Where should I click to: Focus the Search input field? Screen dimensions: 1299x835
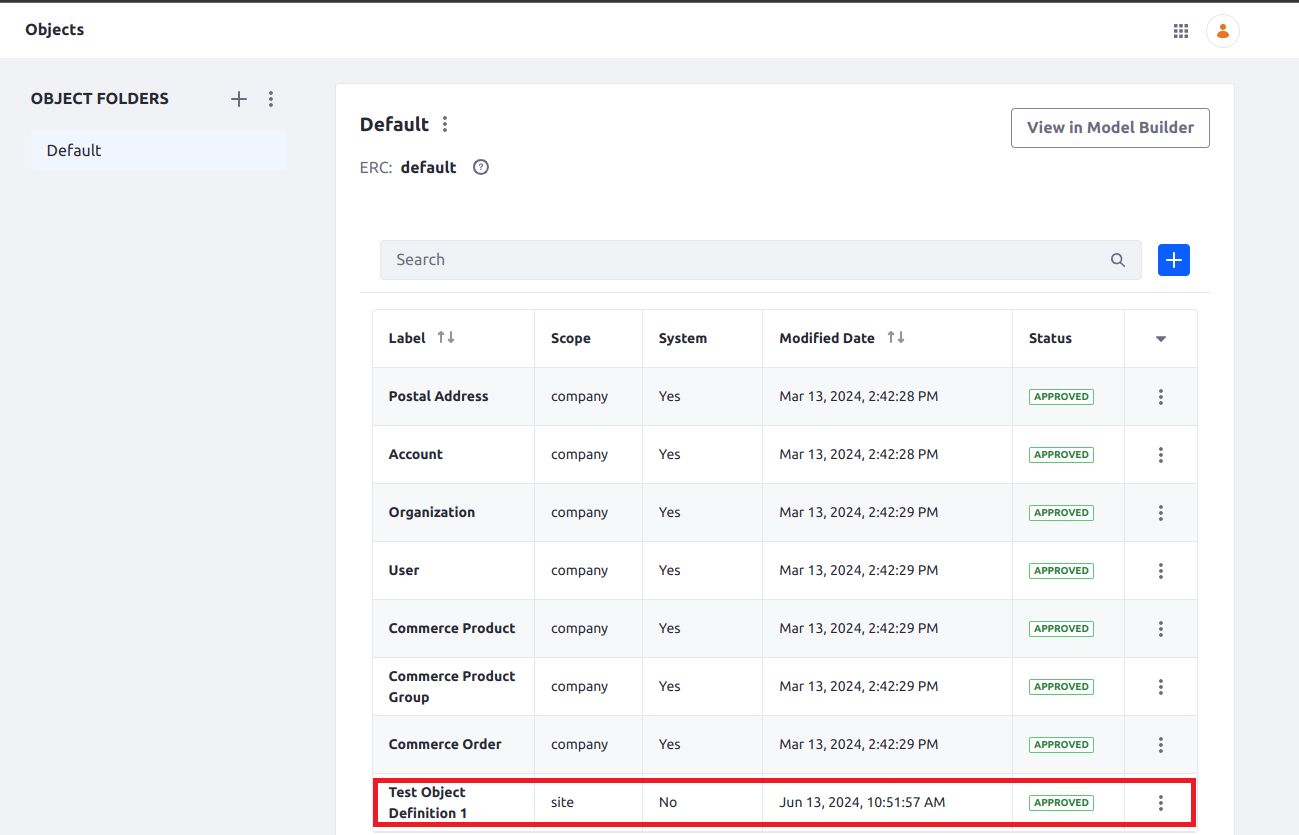(760, 260)
